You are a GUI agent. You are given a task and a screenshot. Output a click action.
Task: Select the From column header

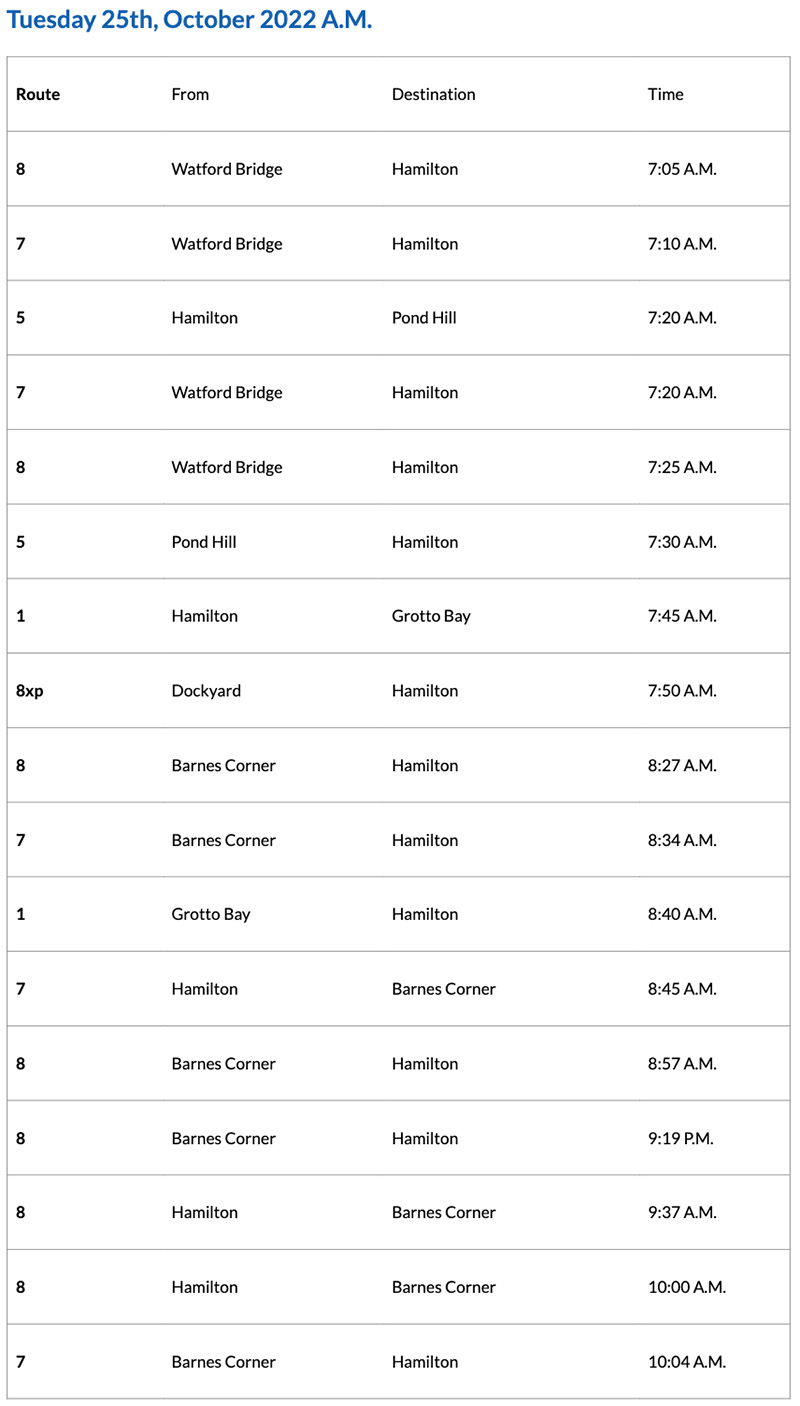(x=190, y=94)
